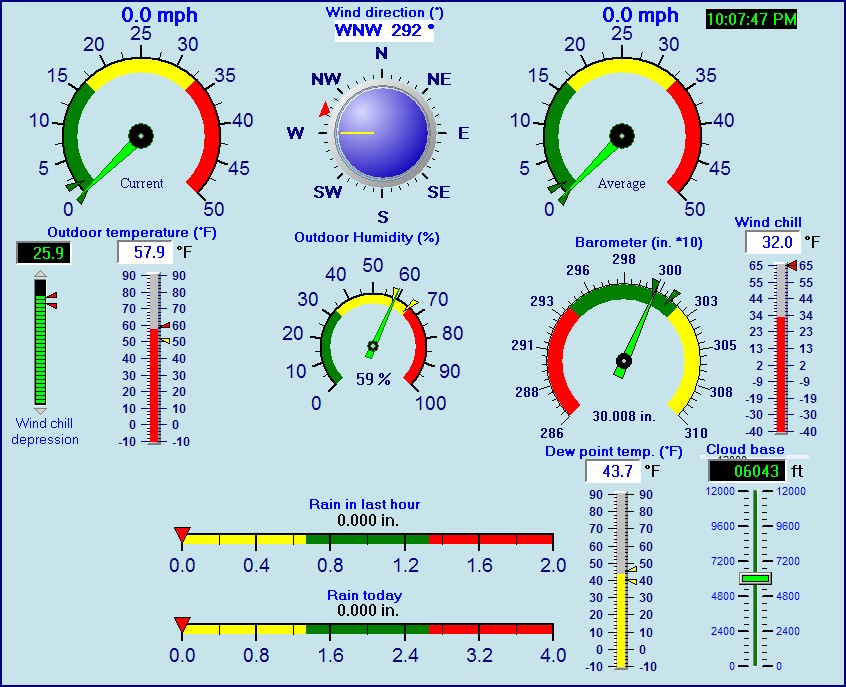
Task: Click the yellow dew point thermometer column
Action: point(620,620)
